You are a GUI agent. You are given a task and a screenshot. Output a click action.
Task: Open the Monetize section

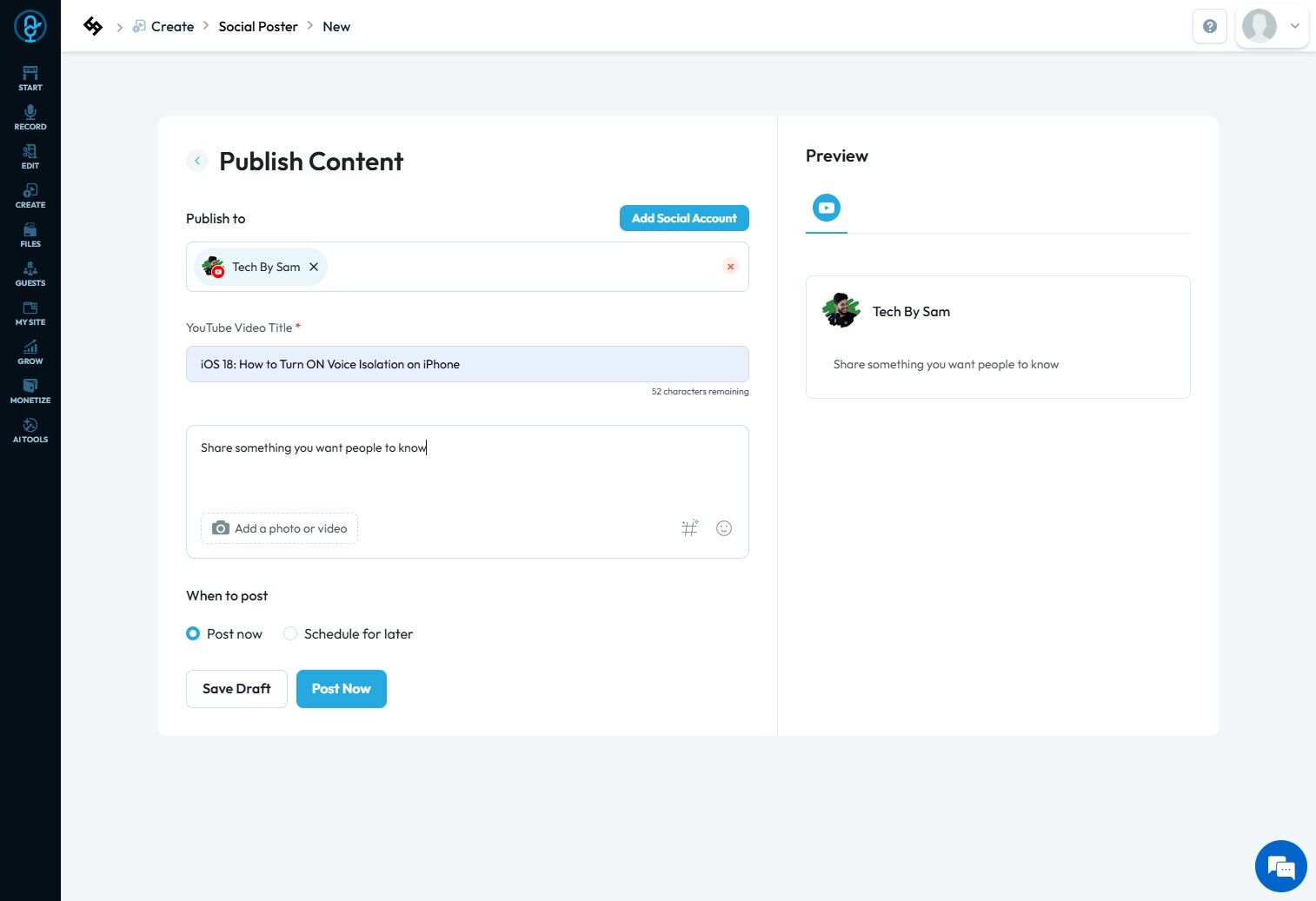30,391
